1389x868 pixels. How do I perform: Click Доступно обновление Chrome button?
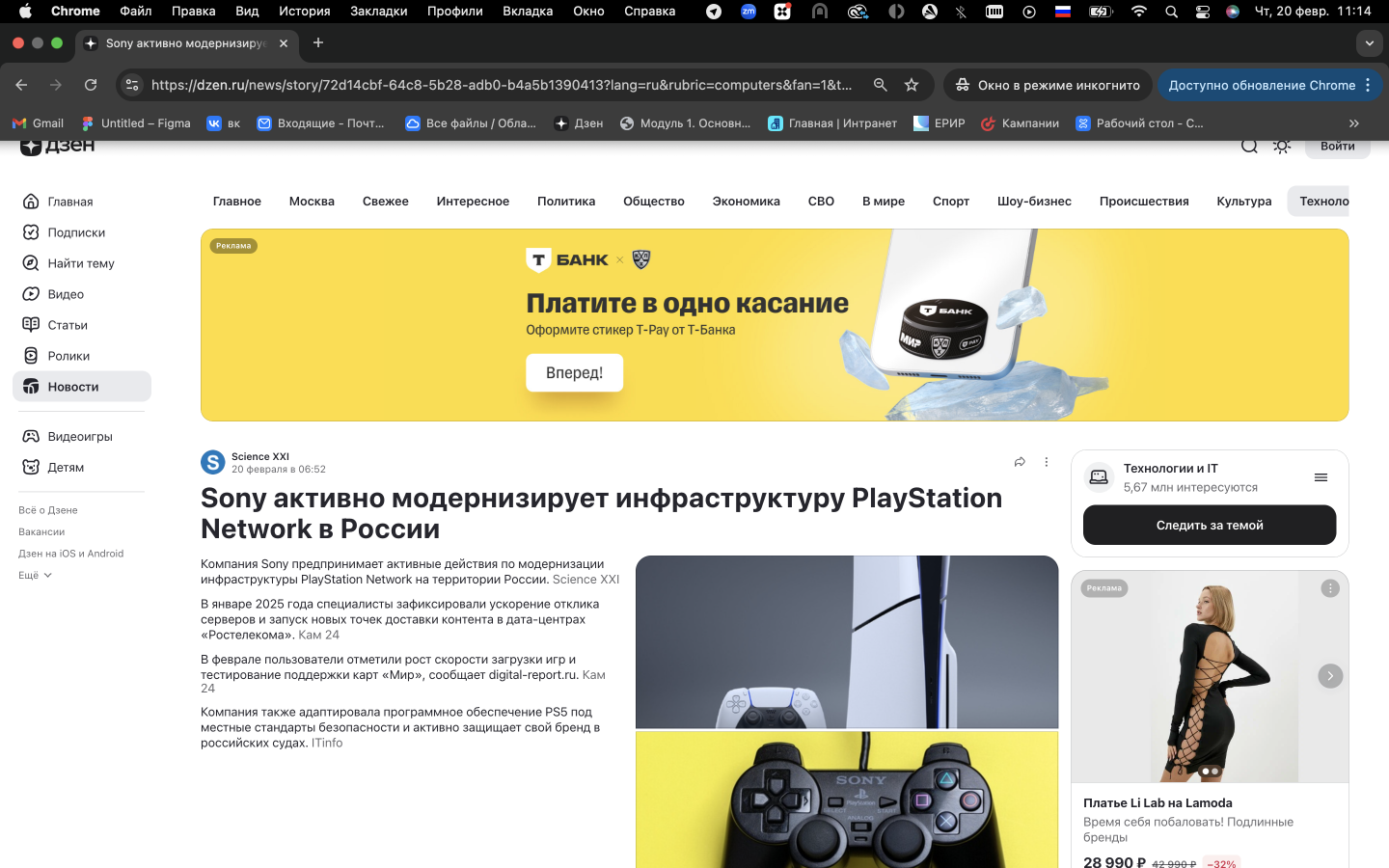click(1269, 85)
